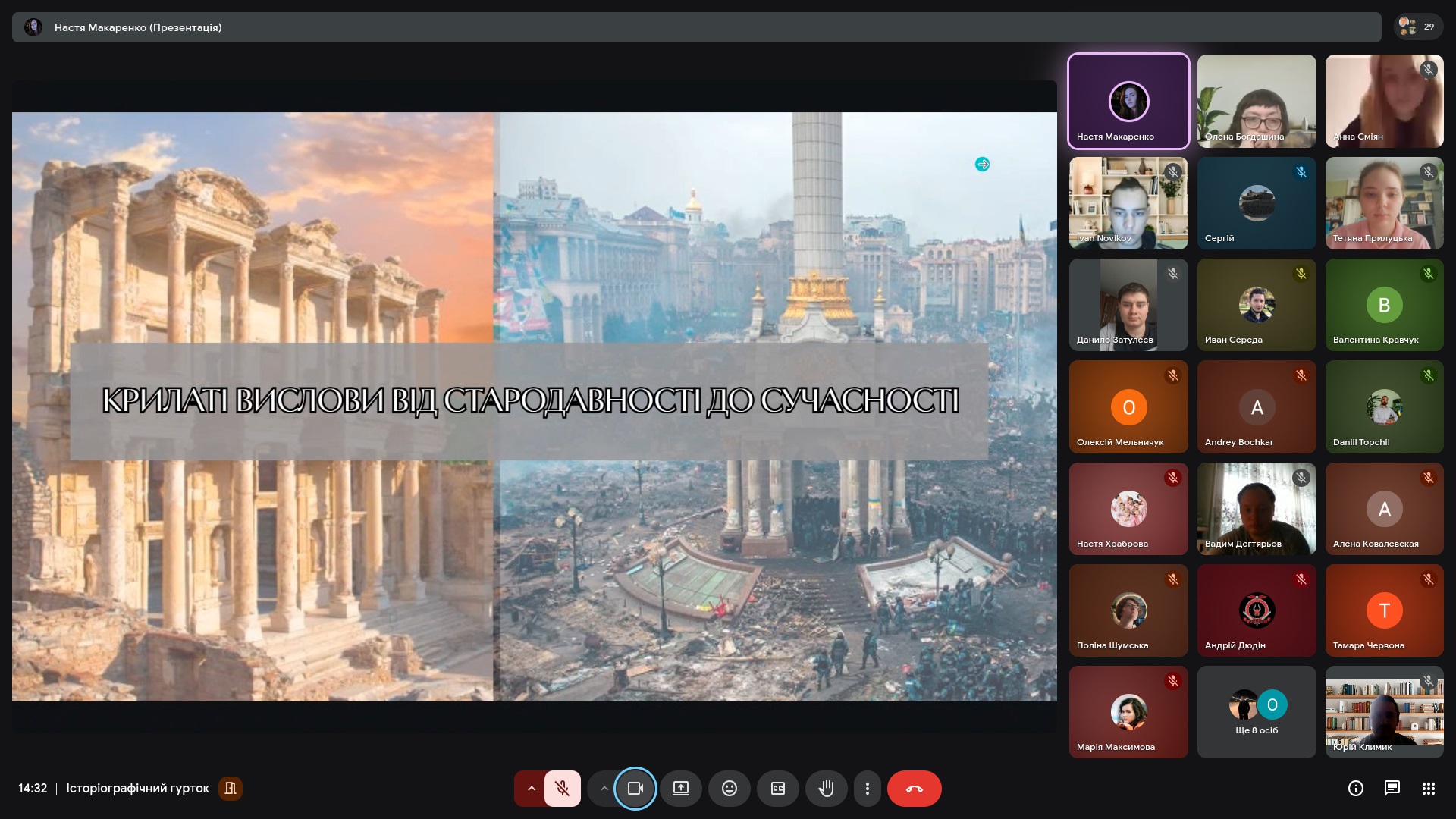Select Вадим Дегтярьов video tile
The image size is (1456, 819).
pos(1256,509)
